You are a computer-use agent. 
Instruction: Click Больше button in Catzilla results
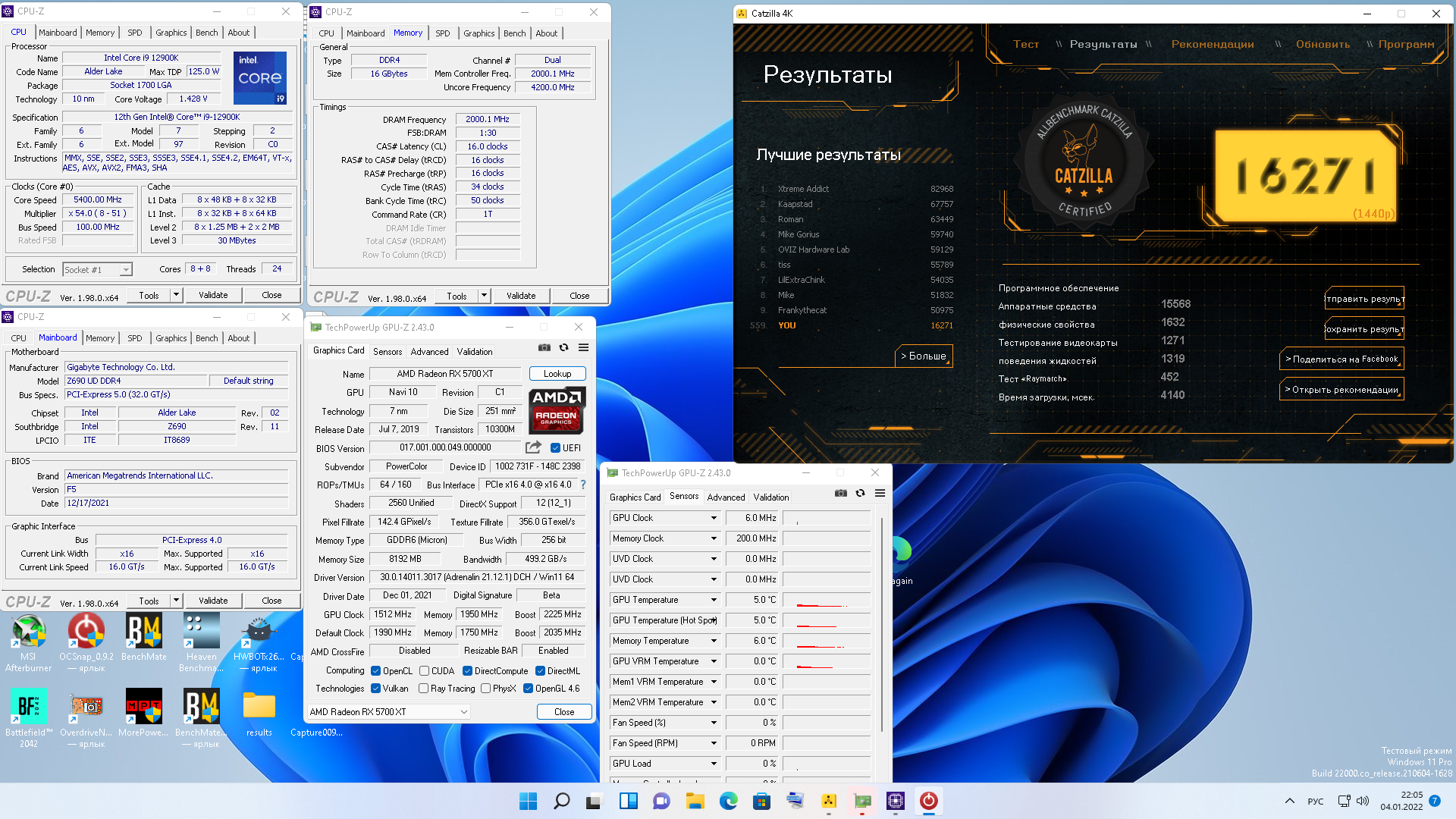[924, 356]
